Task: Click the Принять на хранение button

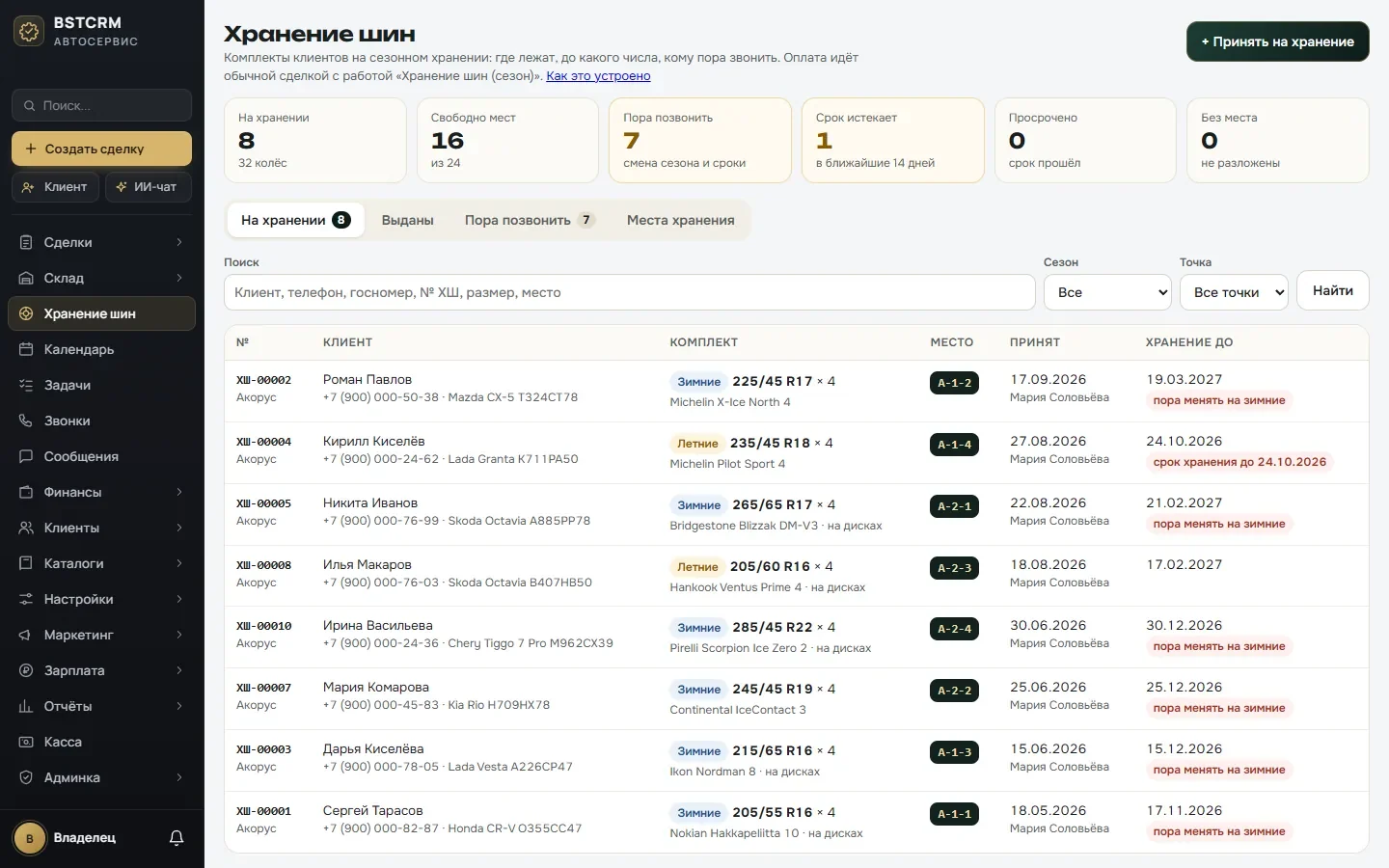Action: point(1277,41)
